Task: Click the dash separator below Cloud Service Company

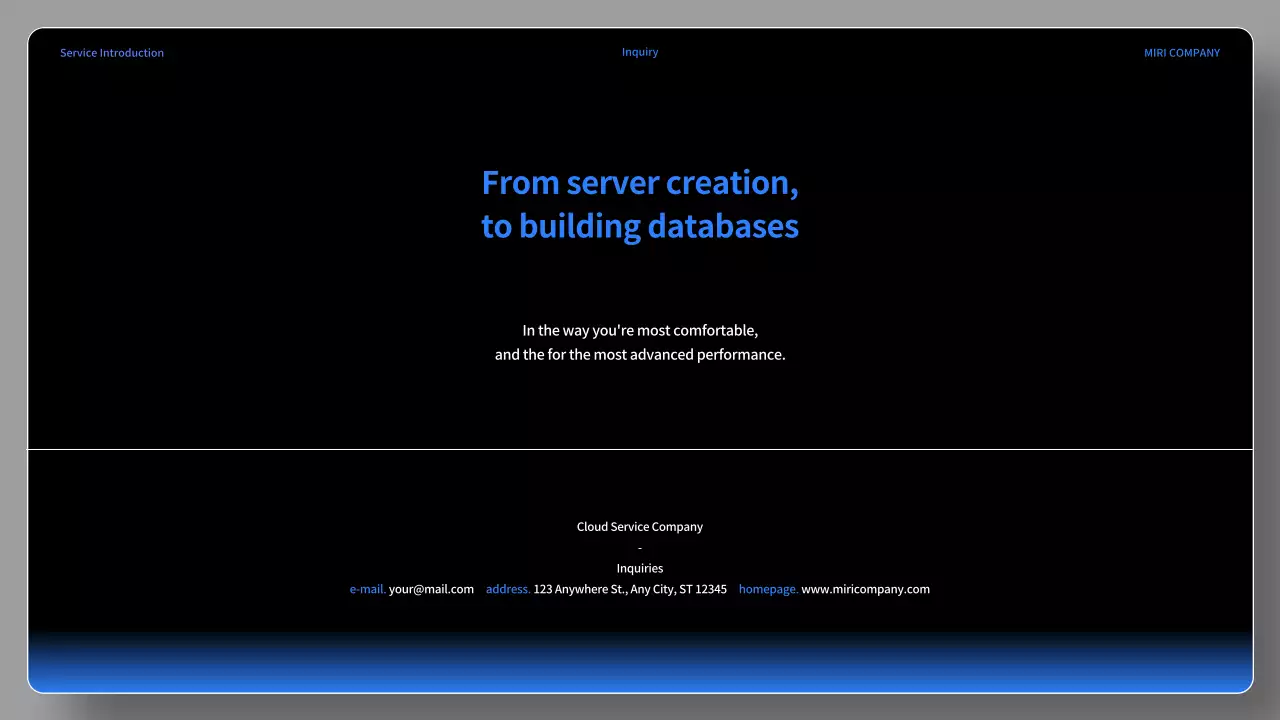Action: click(639, 547)
